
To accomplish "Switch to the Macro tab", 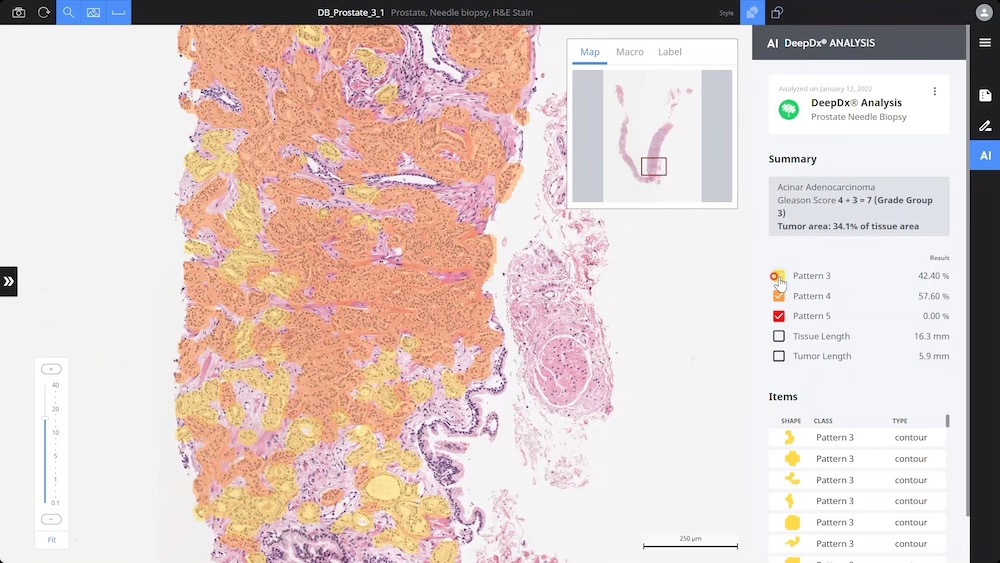I will pyautogui.click(x=629, y=52).
